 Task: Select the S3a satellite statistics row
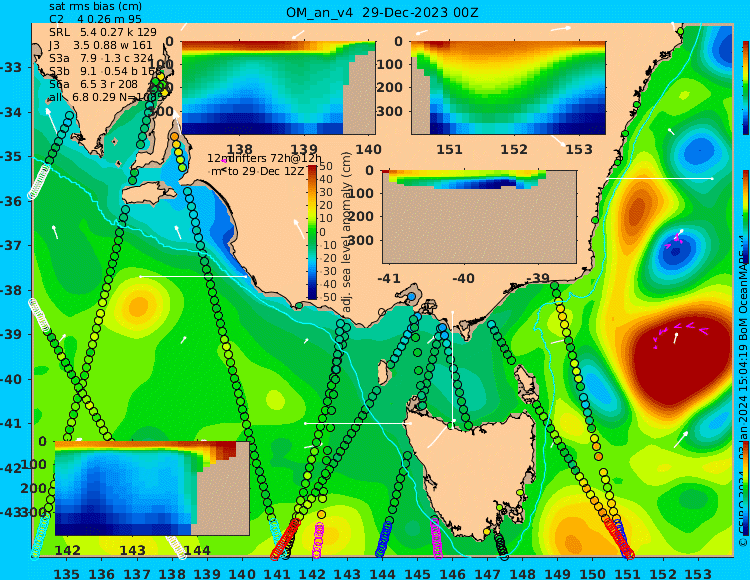point(101,58)
